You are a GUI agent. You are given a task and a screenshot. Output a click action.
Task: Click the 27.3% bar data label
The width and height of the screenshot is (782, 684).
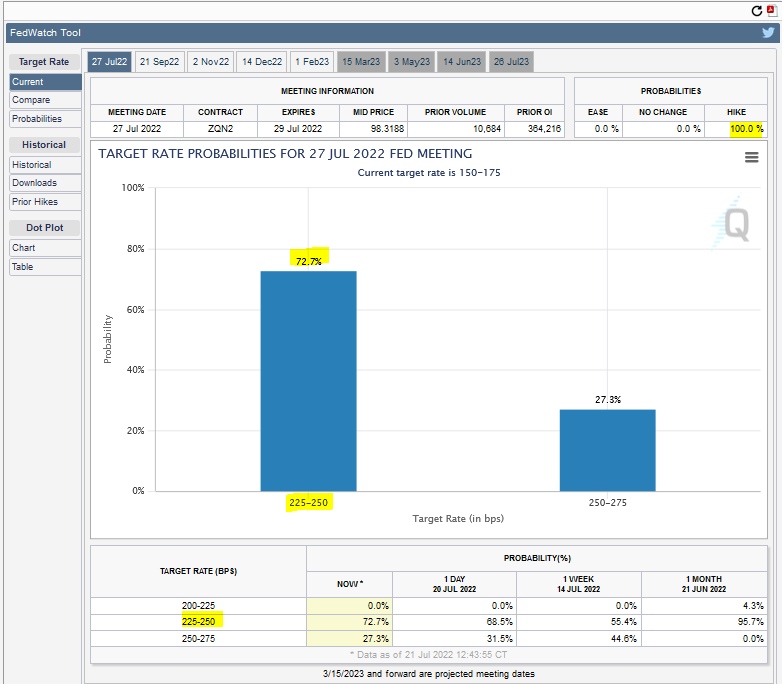(608, 400)
